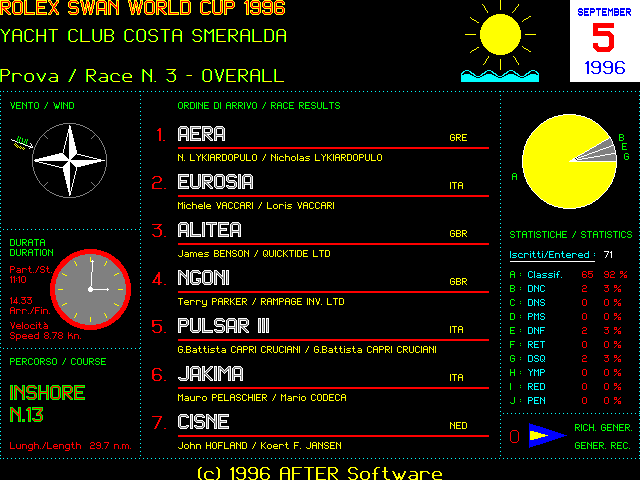Click GBR country code for ALITEA

(x=458, y=234)
